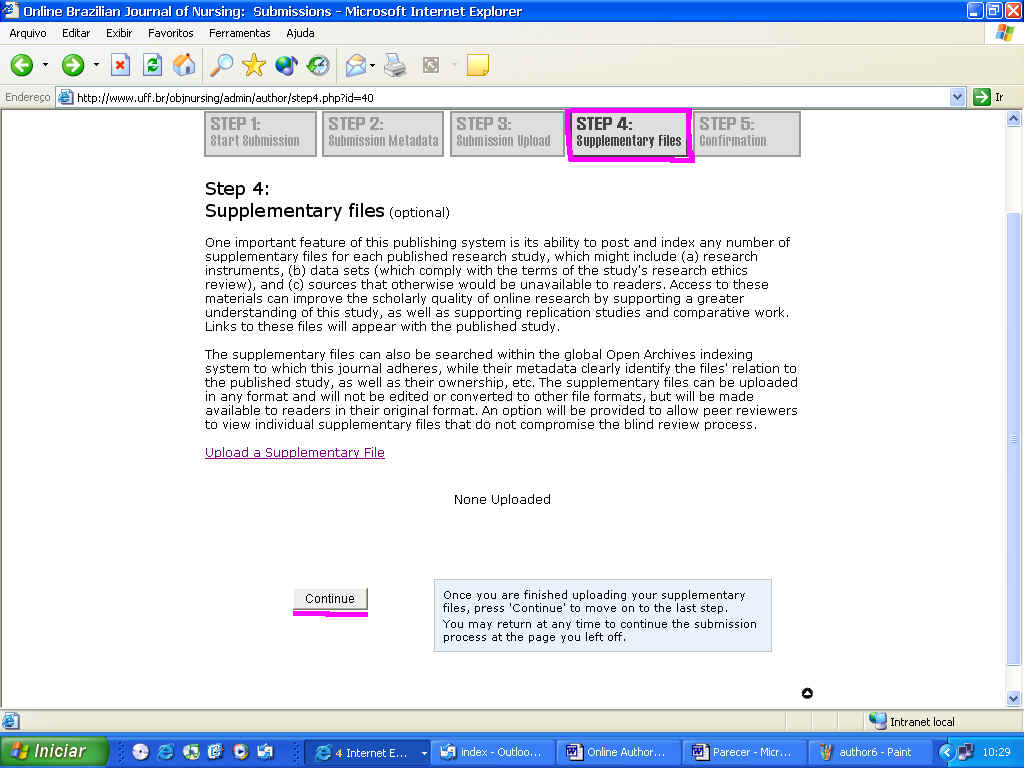
Task: Open the History toolbar icon
Action: (x=318, y=66)
